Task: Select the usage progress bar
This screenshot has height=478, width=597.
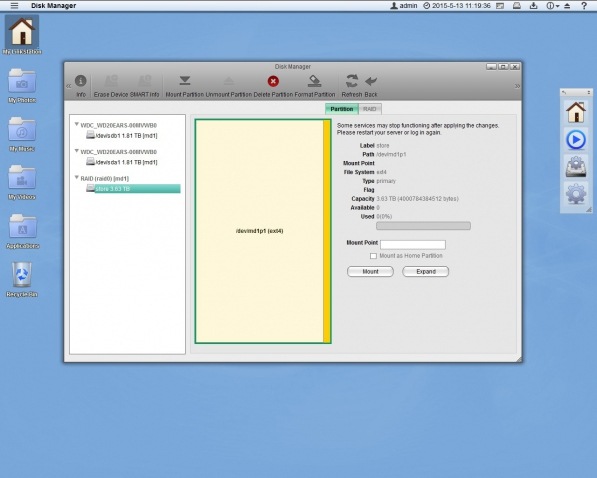Action: click(x=423, y=226)
